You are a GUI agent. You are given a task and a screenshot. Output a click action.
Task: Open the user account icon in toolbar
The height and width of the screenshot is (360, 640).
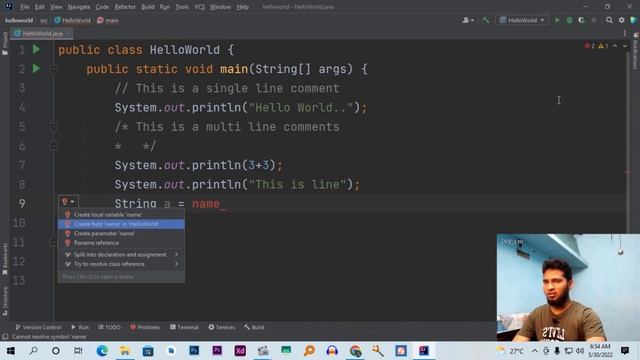tap(468, 20)
